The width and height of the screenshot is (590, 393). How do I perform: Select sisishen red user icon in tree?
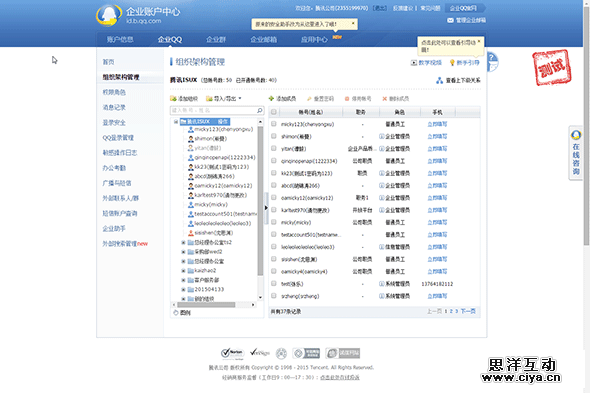[191, 233]
